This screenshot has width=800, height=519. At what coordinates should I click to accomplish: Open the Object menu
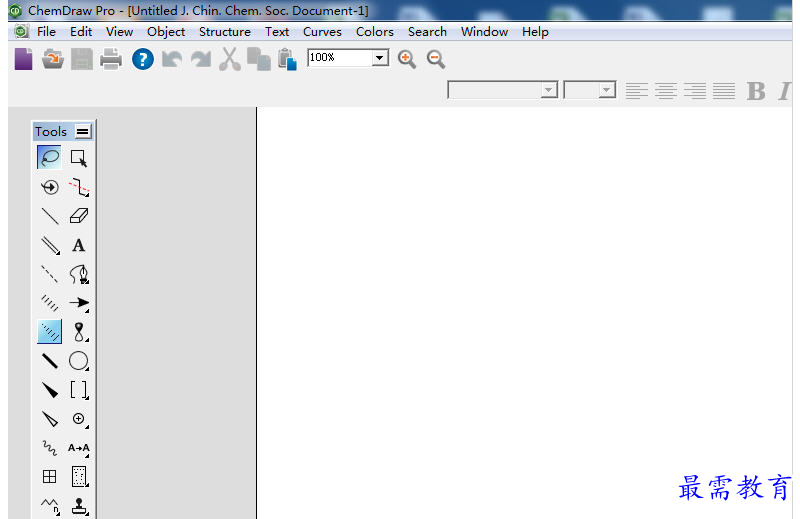tap(166, 32)
